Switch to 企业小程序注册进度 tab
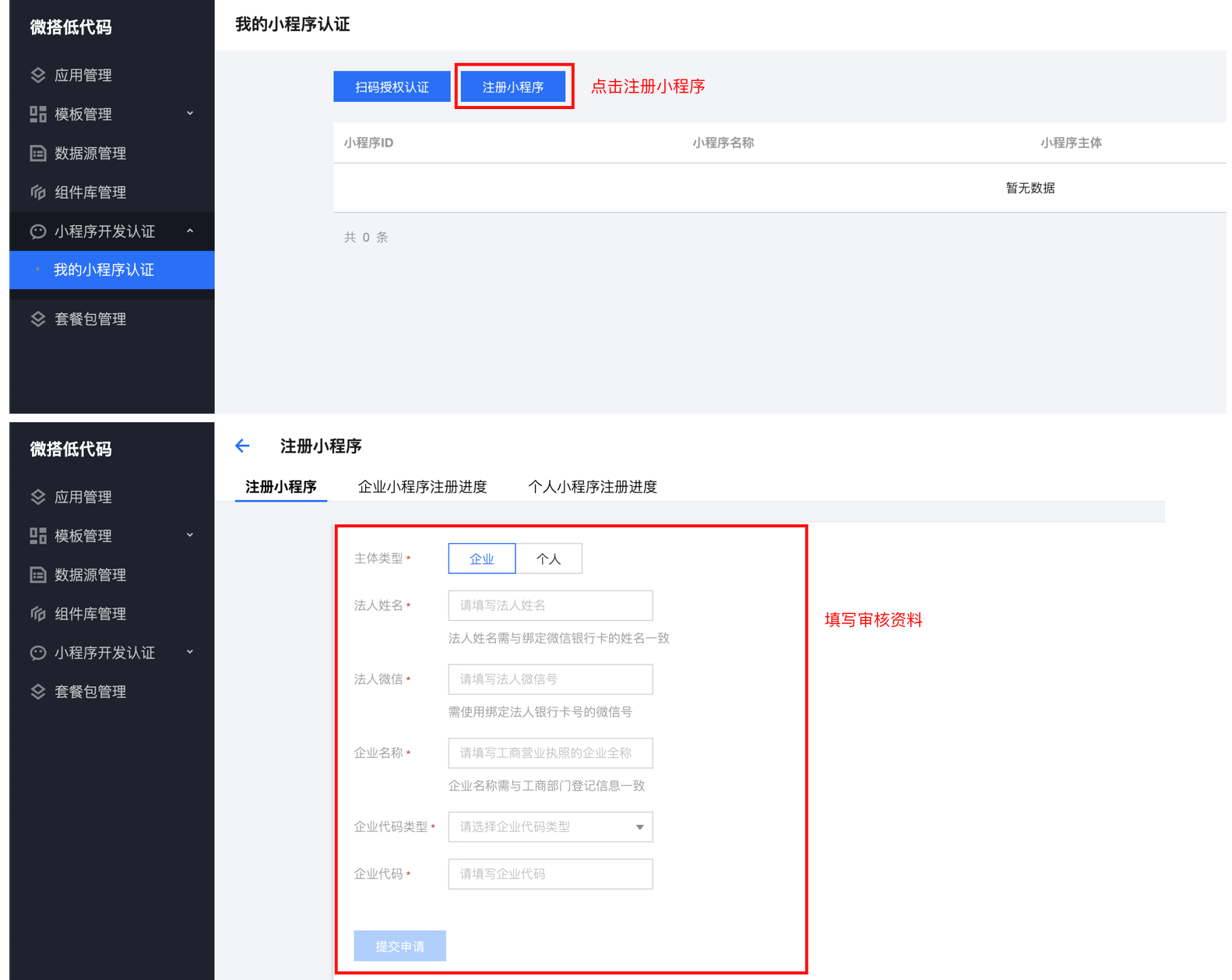The image size is (1232, 980). 422,487
